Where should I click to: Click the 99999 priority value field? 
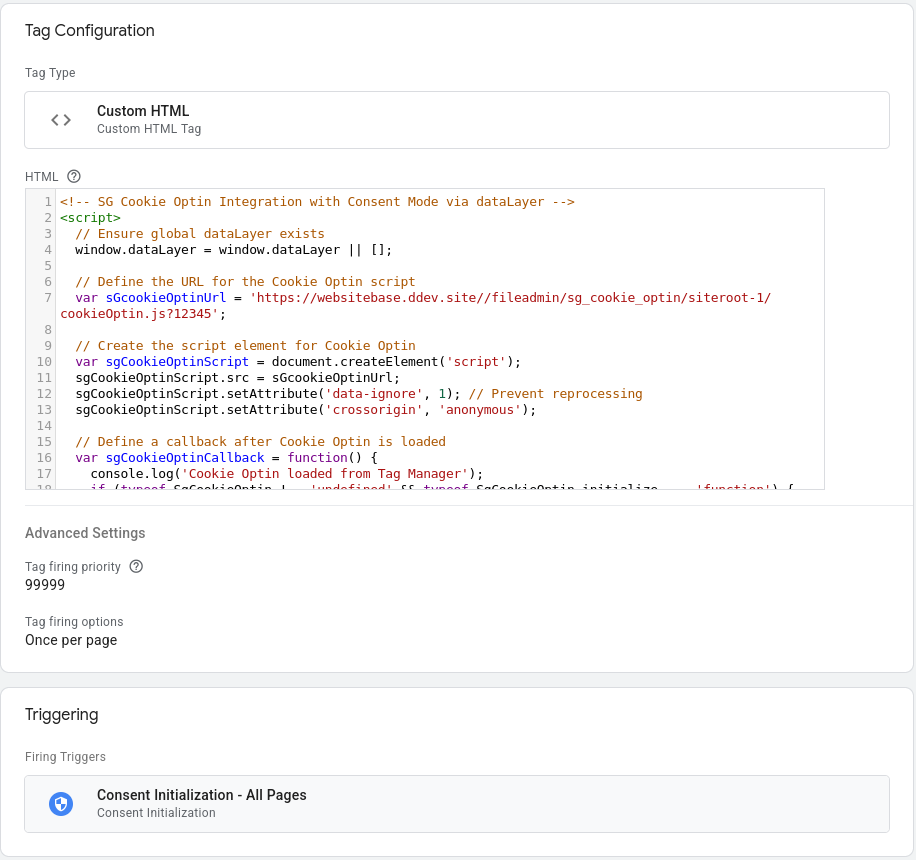point(44,584)
